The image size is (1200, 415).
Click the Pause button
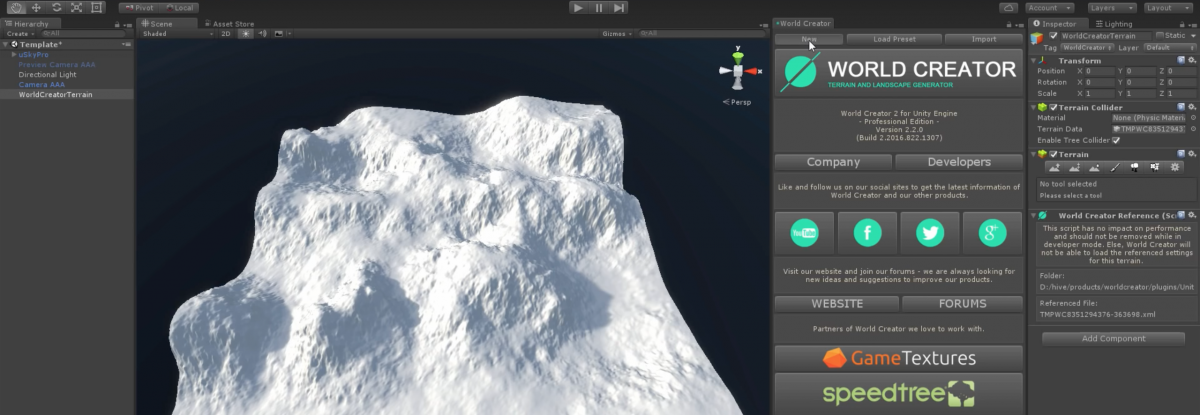[599, 7]
